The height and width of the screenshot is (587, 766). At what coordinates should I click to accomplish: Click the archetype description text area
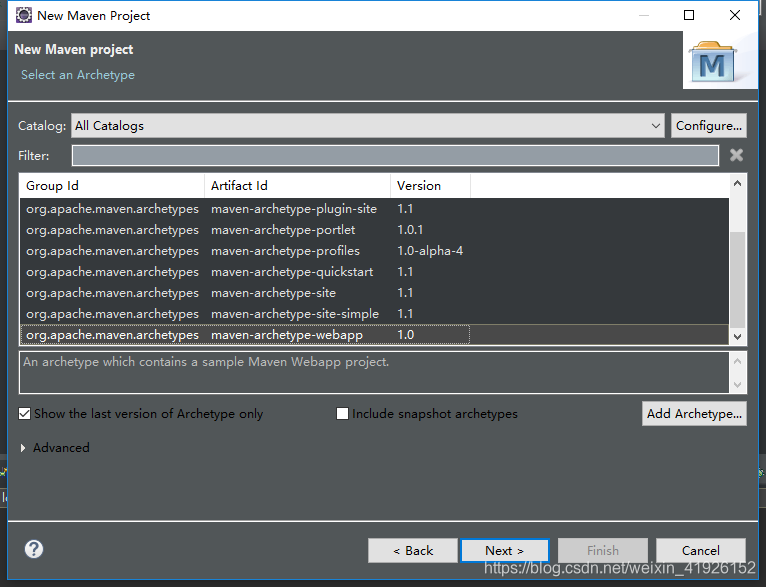pos(374,373)
